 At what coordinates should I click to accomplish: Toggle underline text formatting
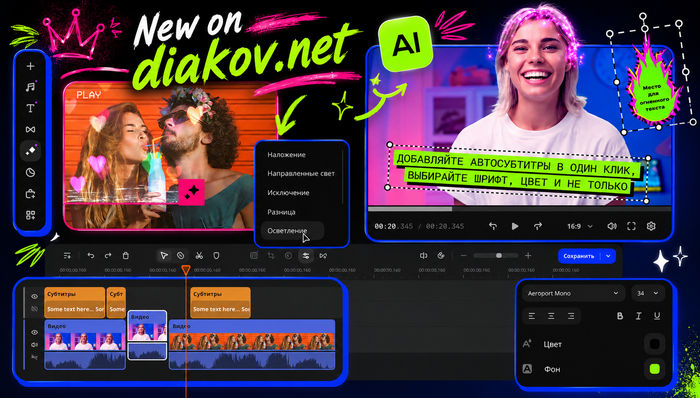[657, 316]
